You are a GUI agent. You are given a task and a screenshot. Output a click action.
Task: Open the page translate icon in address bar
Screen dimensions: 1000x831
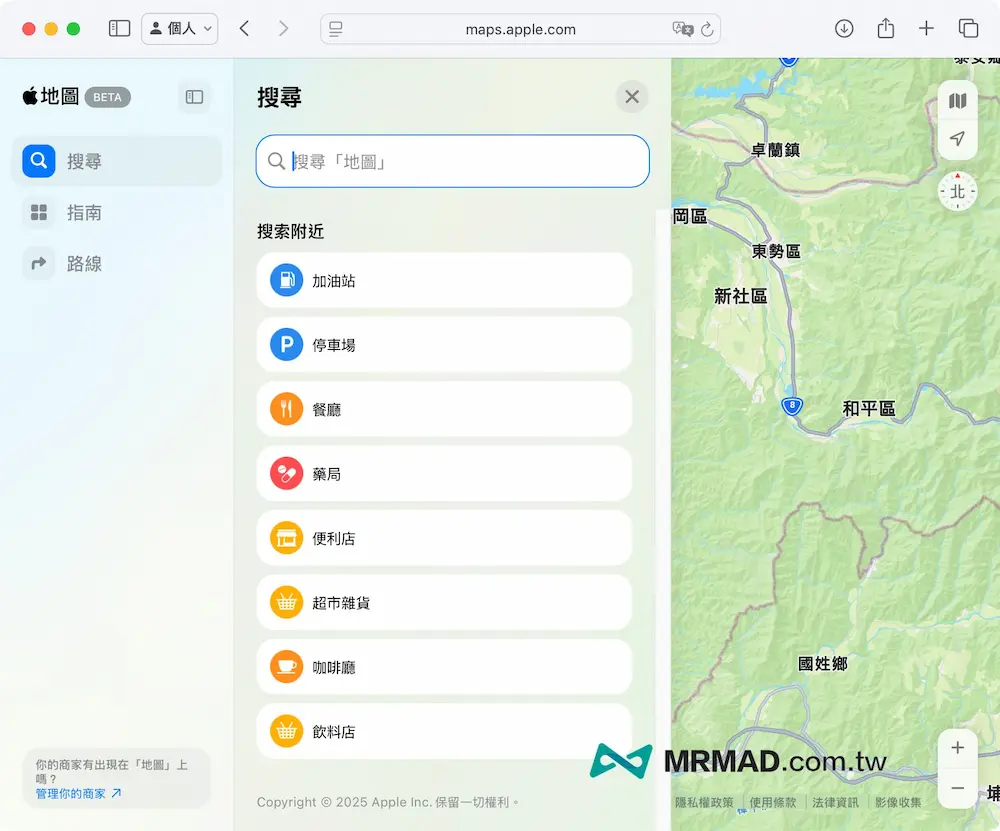pyautogui.click(x=682, y=29)
